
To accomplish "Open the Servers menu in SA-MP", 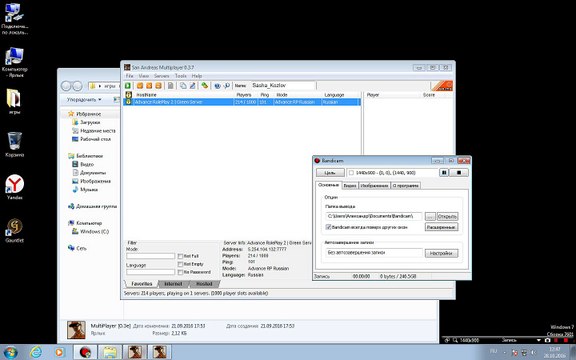I will pyautogui.click(x=161, y=76).
